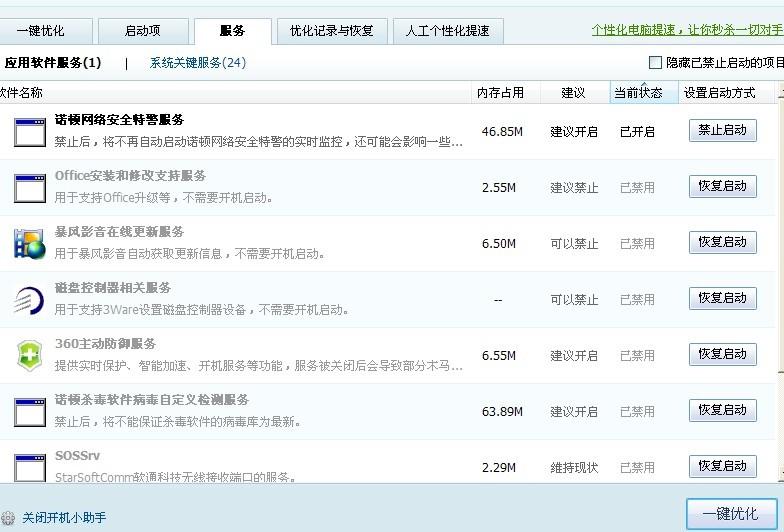Click the 6.50M memory value
This screenshot has height=532, width=784.
tap(498, 244)
